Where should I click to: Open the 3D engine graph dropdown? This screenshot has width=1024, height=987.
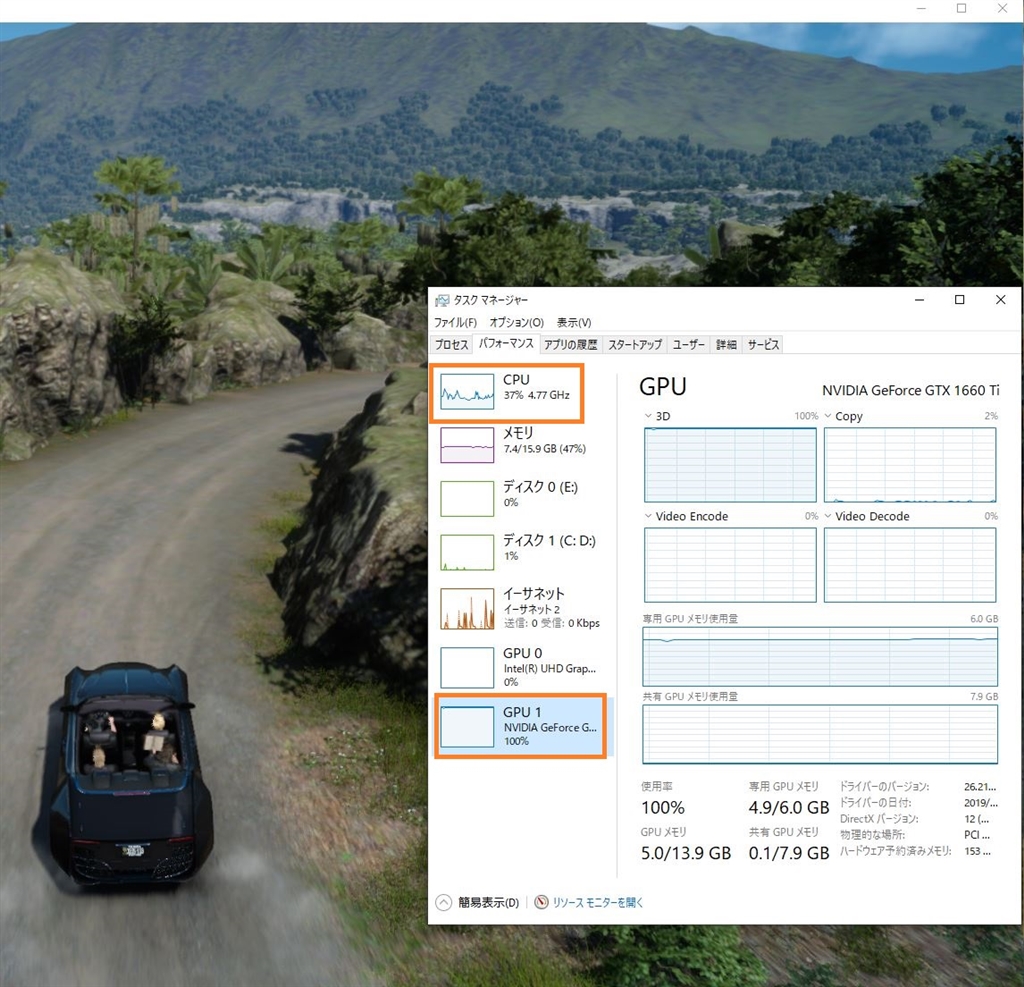(x=648, y=415)
